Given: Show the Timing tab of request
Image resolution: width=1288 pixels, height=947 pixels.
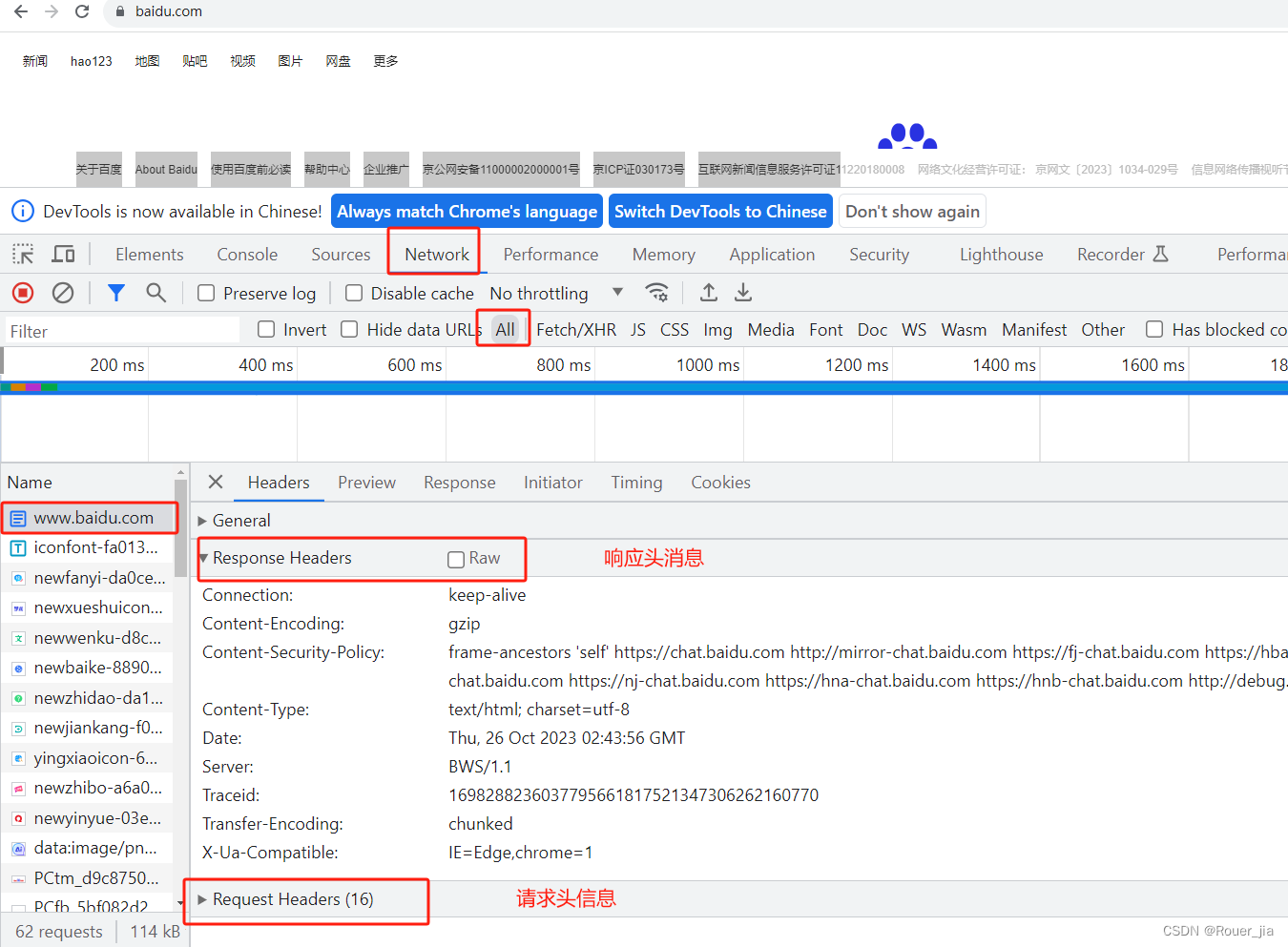Looking at the screenshot, I should pos(636,483).
